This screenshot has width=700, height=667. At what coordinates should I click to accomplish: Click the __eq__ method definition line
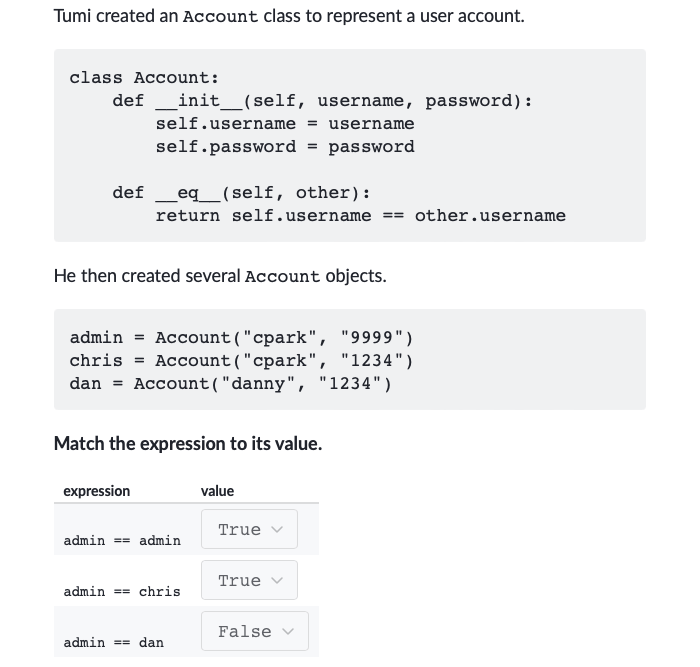tap(241, 193)
